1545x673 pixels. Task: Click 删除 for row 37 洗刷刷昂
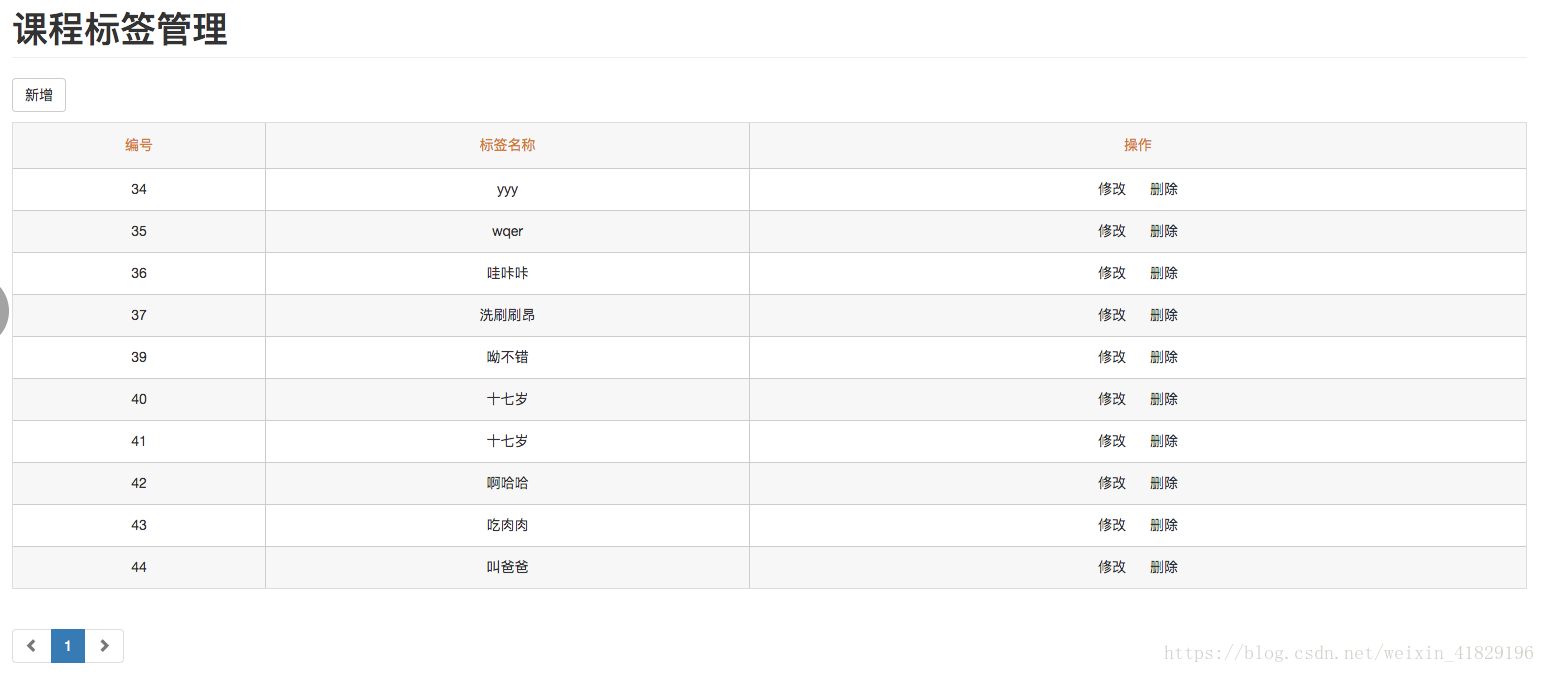[x=1164, y=315]
